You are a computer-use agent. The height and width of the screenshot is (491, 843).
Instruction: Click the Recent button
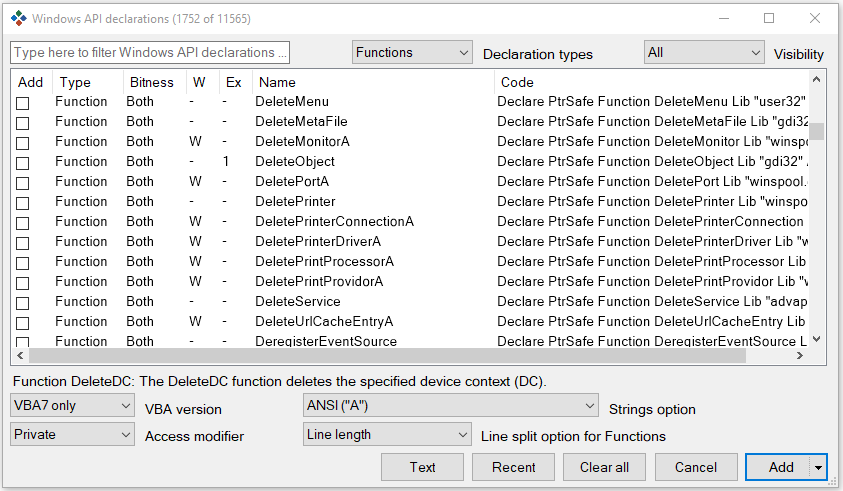(x=513, y=467)
